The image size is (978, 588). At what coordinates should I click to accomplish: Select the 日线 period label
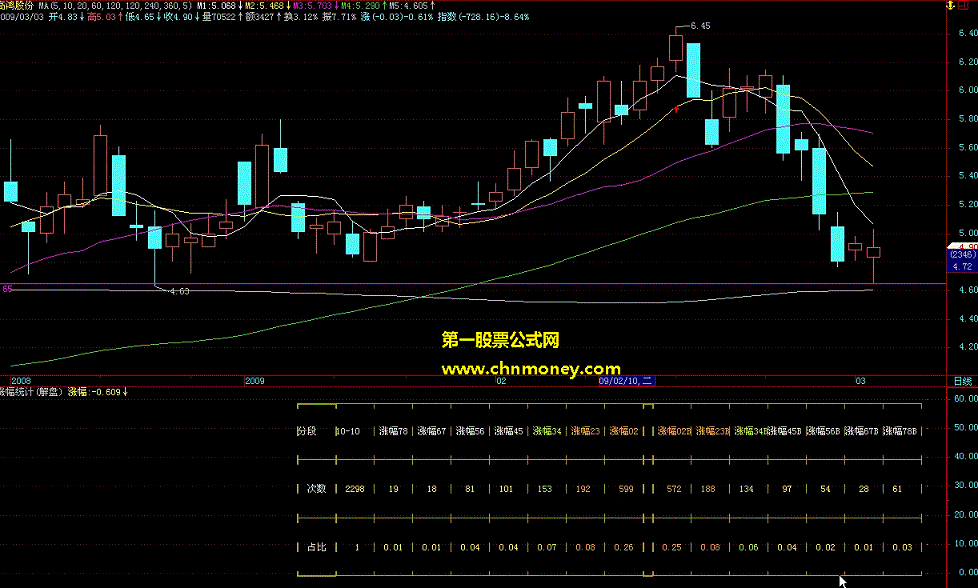coord(962,381)
